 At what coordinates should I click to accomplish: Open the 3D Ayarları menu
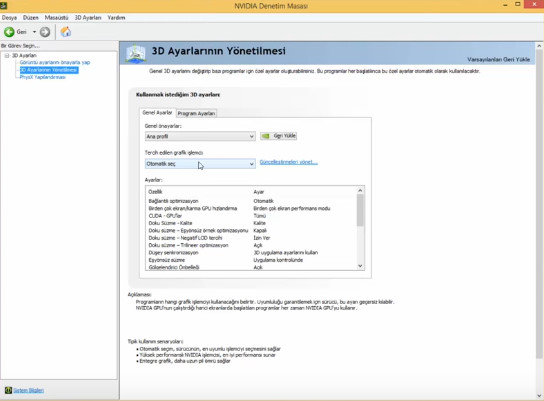tap(88, 17)
